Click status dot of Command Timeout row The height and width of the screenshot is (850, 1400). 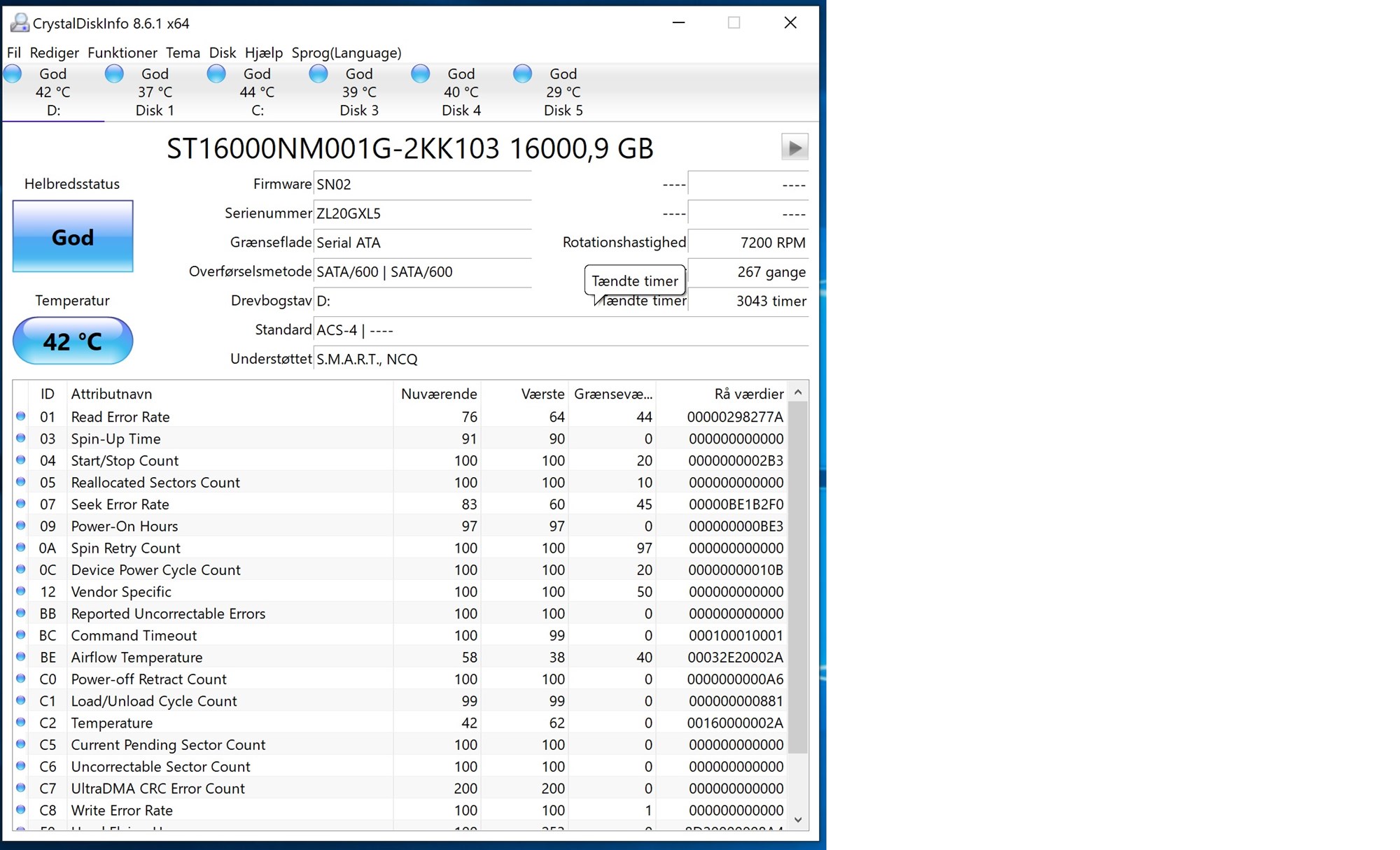[x=21, y=635]
